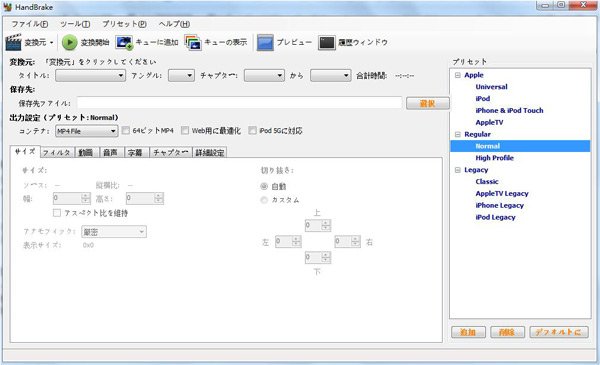Select the AppleTV preset
This screenshot has width=600, height=365.
point(489,122)
